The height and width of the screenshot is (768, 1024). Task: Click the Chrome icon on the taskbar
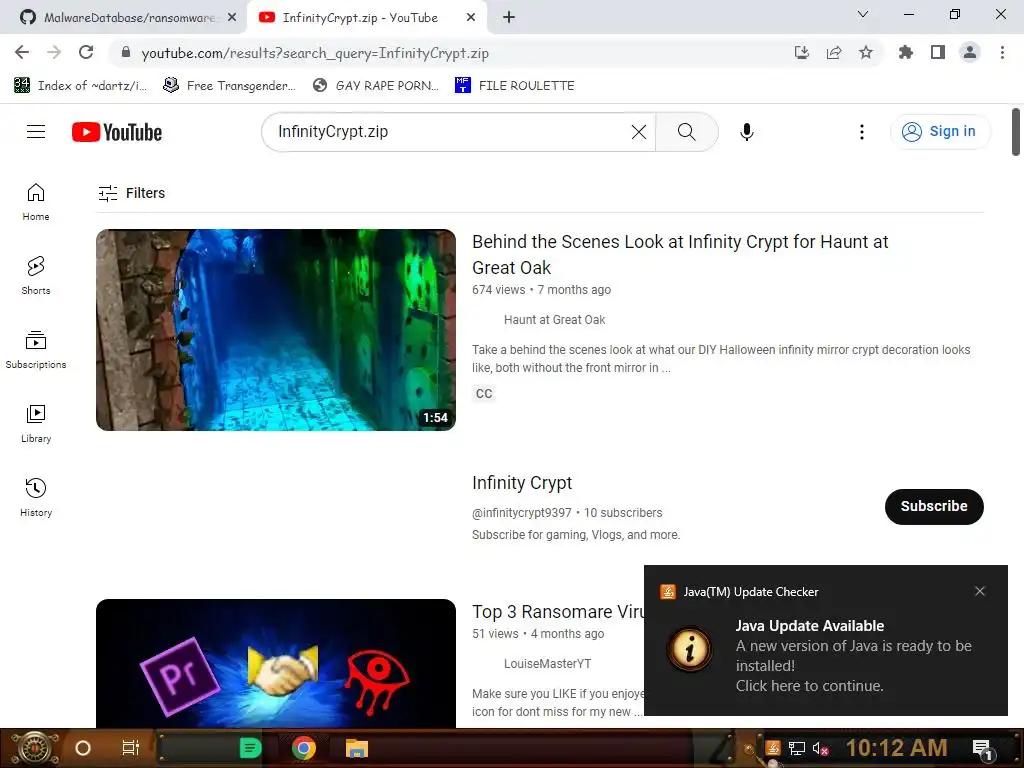(x=304, y=748)
